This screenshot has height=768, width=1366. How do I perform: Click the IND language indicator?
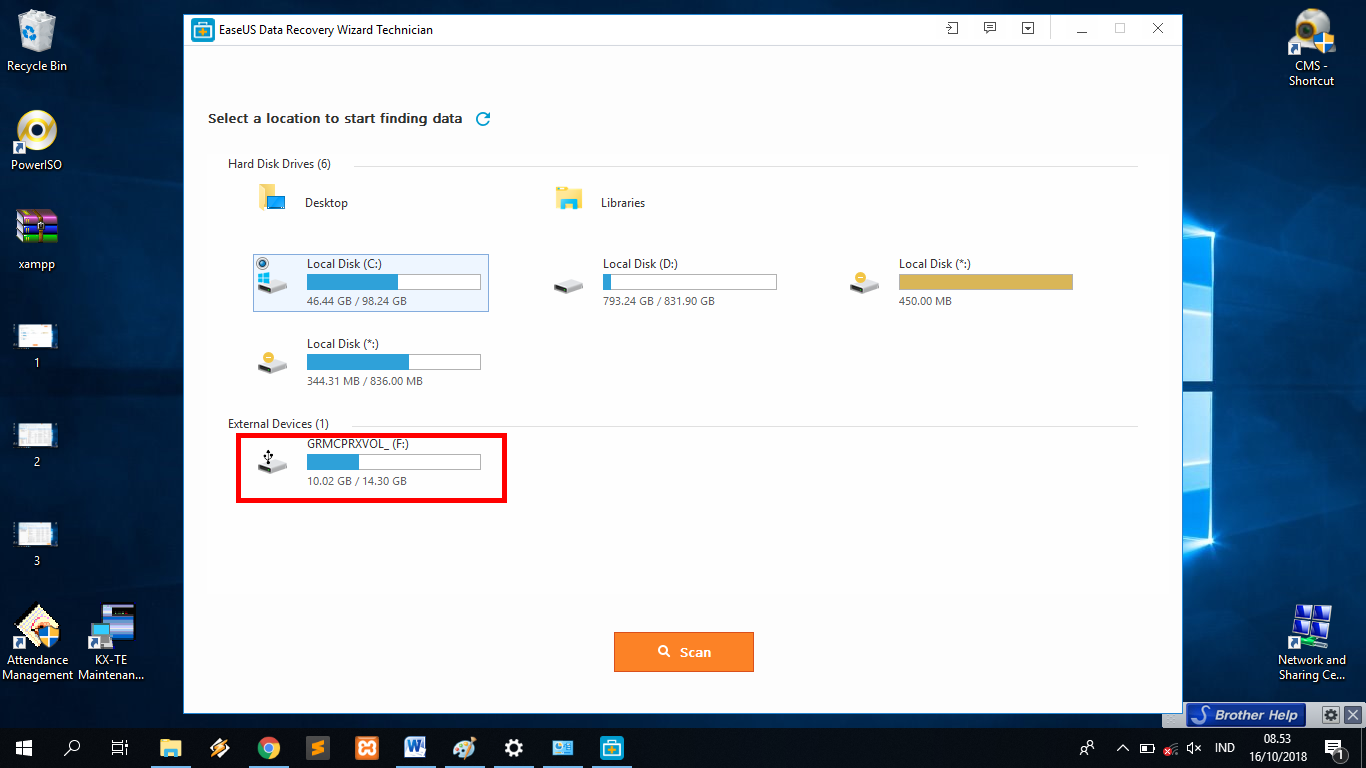(1224, 747)
